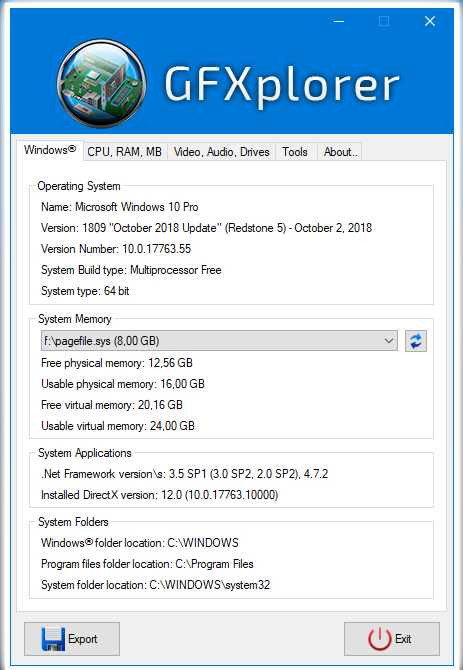This screenshot has width=463, height=670.
Task: Click the .Net Framework version line
Action: tap(185, 474)
